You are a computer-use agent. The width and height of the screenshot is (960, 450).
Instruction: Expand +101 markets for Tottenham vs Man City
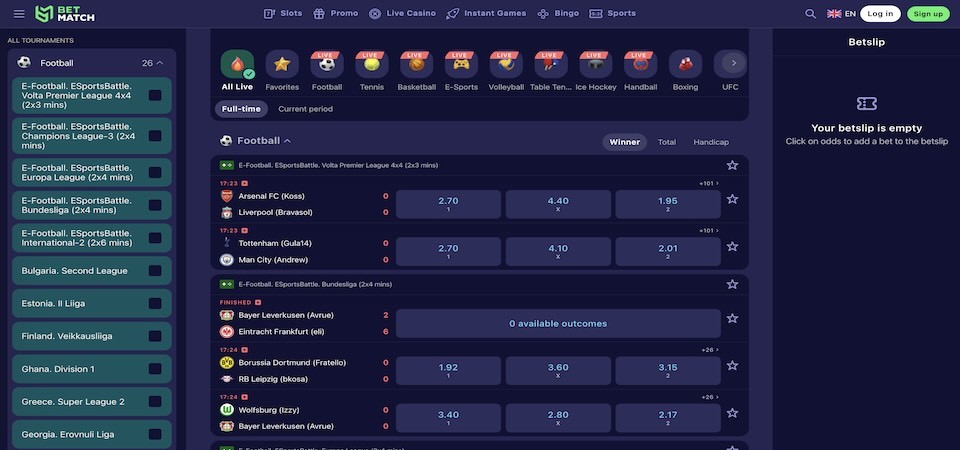point(708,230)
